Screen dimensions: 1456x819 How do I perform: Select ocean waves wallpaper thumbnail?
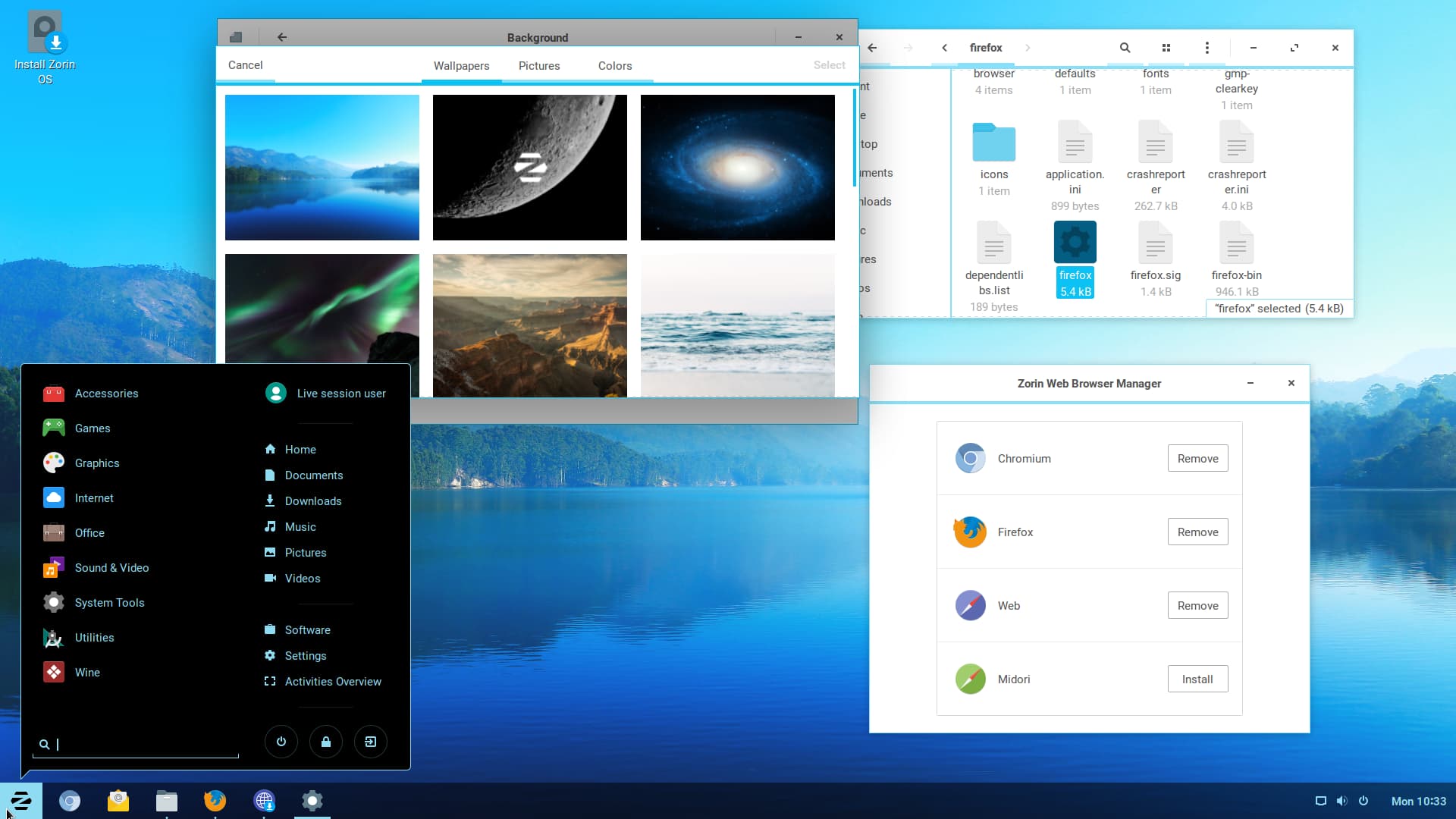(x=738, y=325)
